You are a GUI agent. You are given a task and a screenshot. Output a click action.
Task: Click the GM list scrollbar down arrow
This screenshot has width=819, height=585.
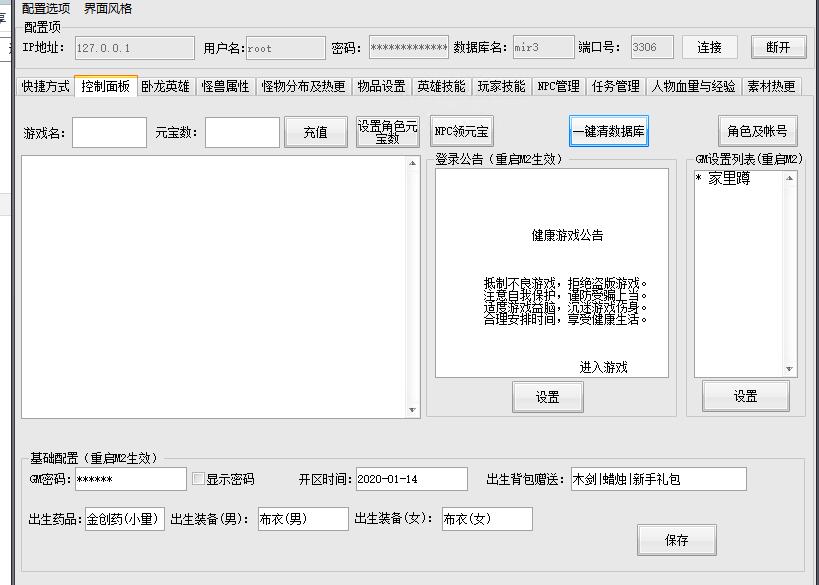click(x=789, y=369)
